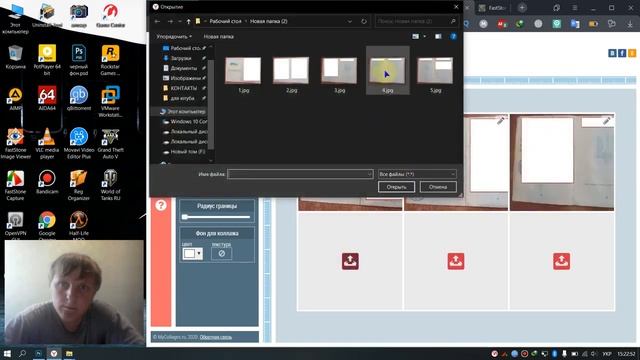Open the browser hamburger menu
This screenshot has width=640, height=360.
[x=575, y=8]
